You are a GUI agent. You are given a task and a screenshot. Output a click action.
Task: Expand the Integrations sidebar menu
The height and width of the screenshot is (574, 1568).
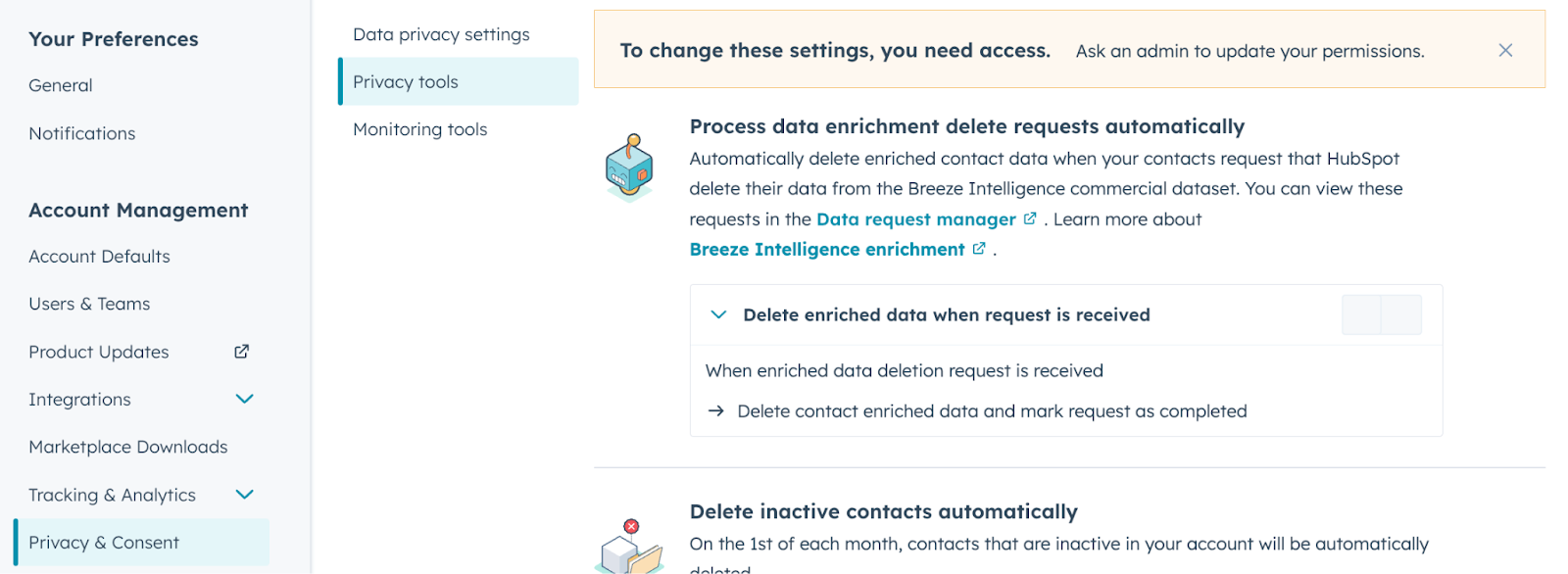(245, 399)
